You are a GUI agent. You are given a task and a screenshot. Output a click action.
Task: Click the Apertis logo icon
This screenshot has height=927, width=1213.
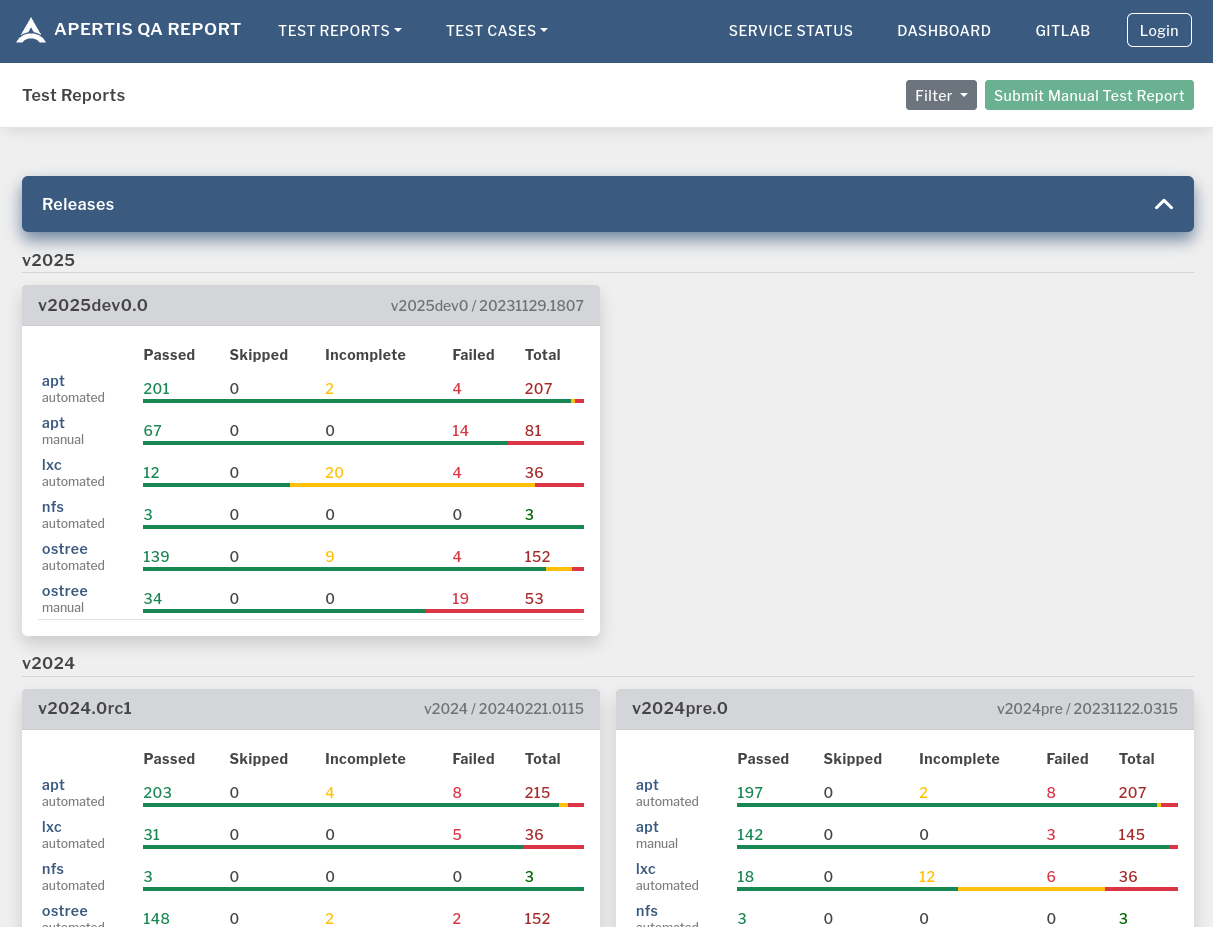click(x=31, y=30)
